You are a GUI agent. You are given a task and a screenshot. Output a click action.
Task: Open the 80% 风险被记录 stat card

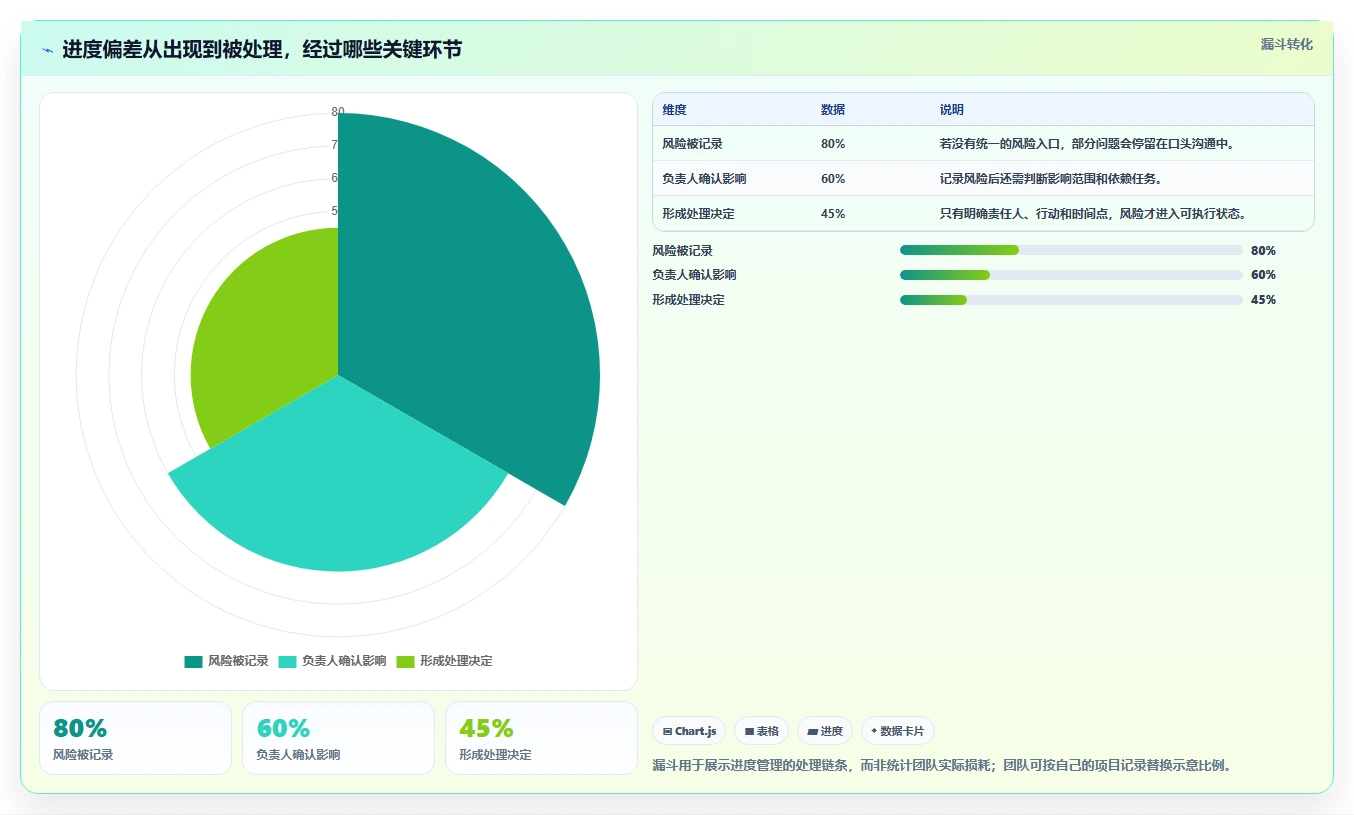pos(135,738)
